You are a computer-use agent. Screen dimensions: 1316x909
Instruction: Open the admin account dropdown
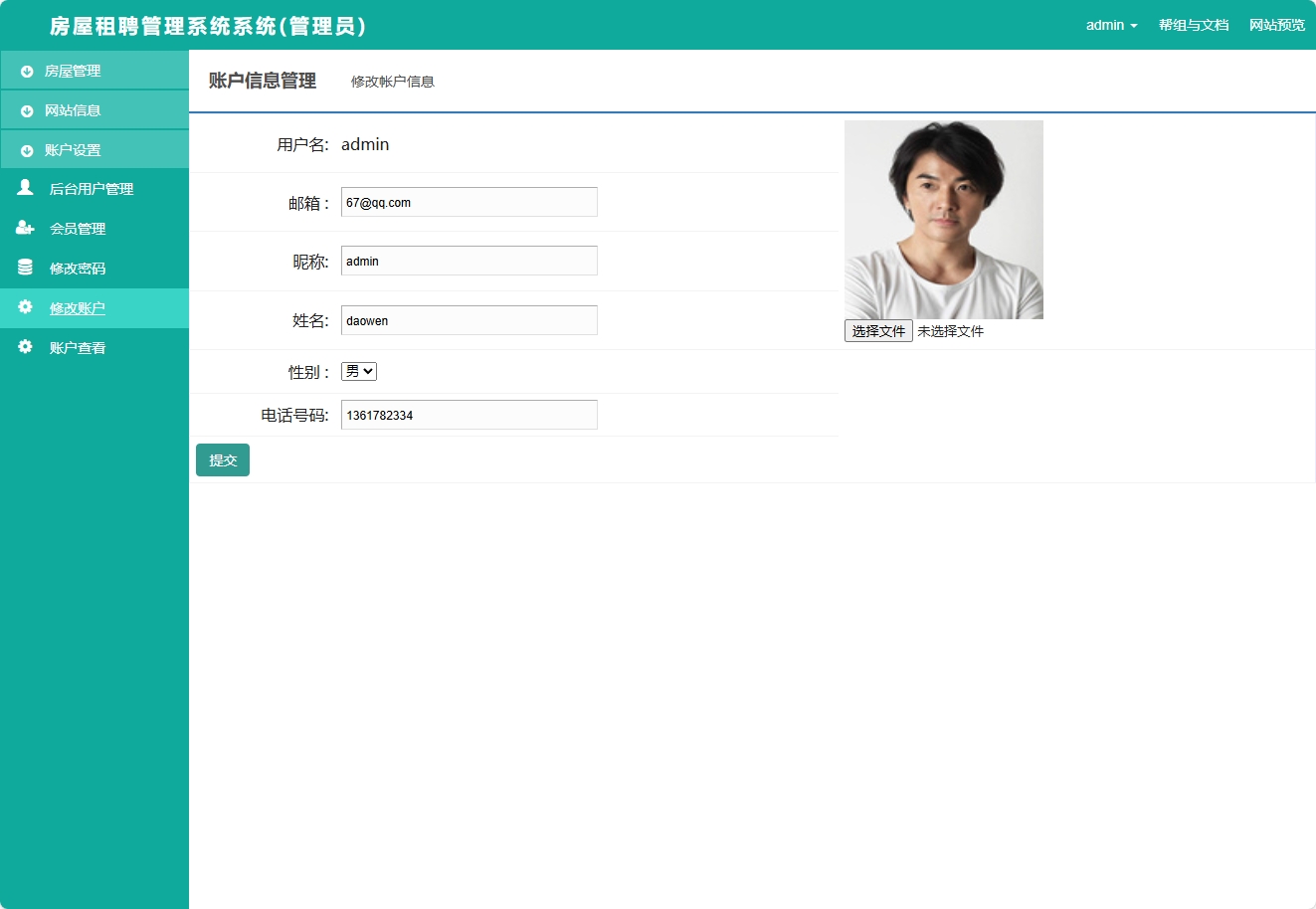point(1110,25)
